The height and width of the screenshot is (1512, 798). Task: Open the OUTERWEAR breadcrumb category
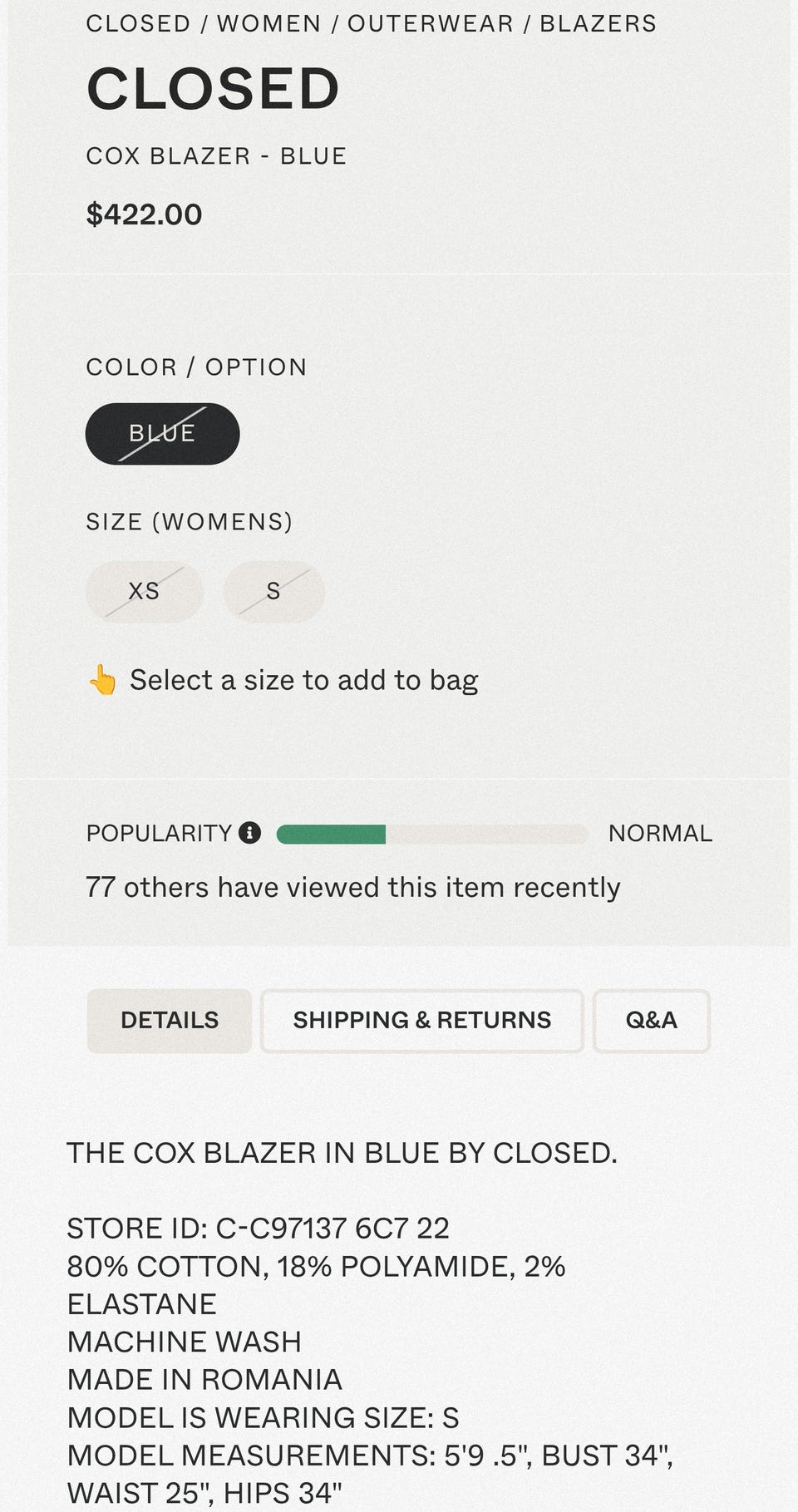(x=430, y=23)
